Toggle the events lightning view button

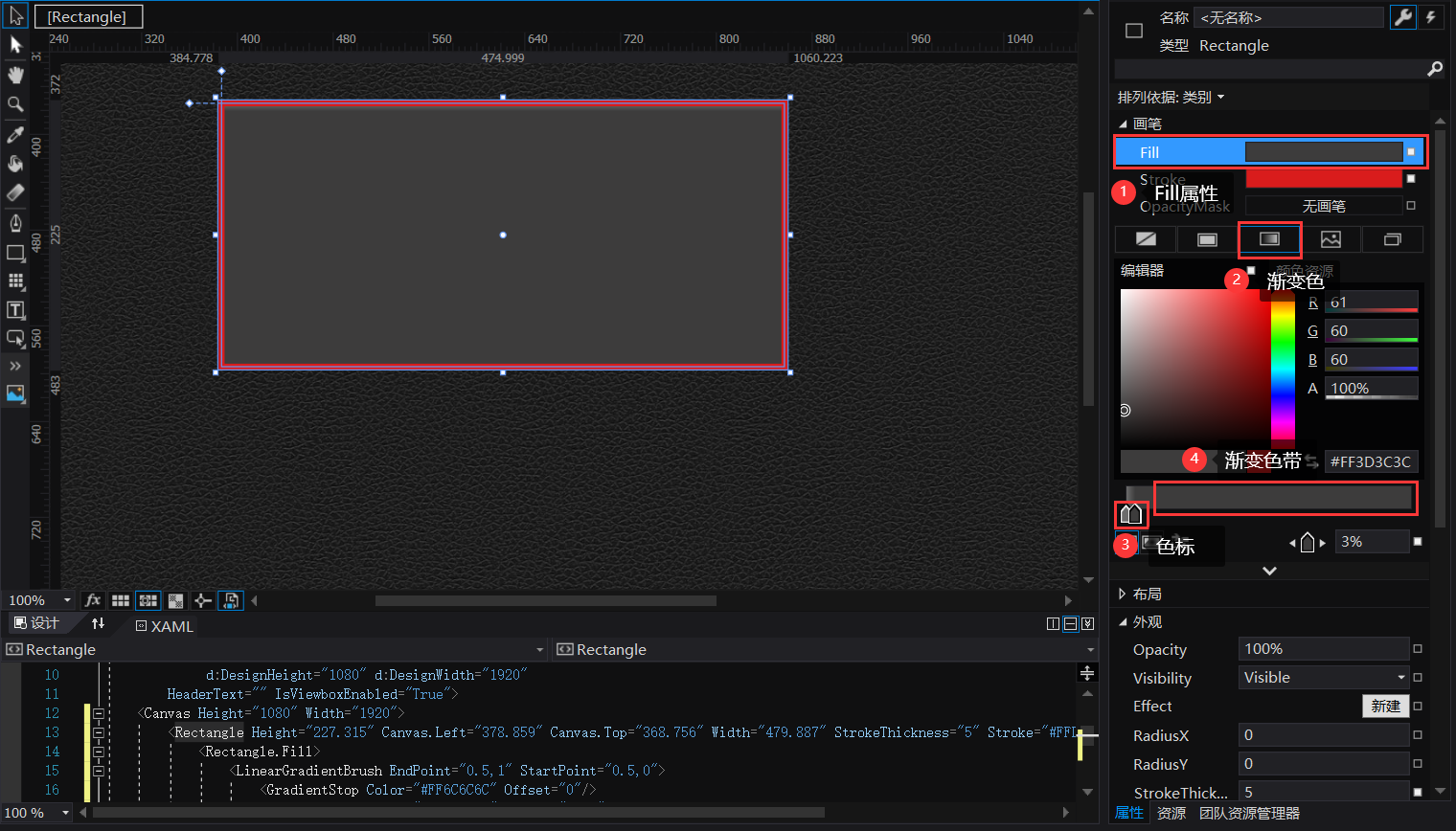1430,17
